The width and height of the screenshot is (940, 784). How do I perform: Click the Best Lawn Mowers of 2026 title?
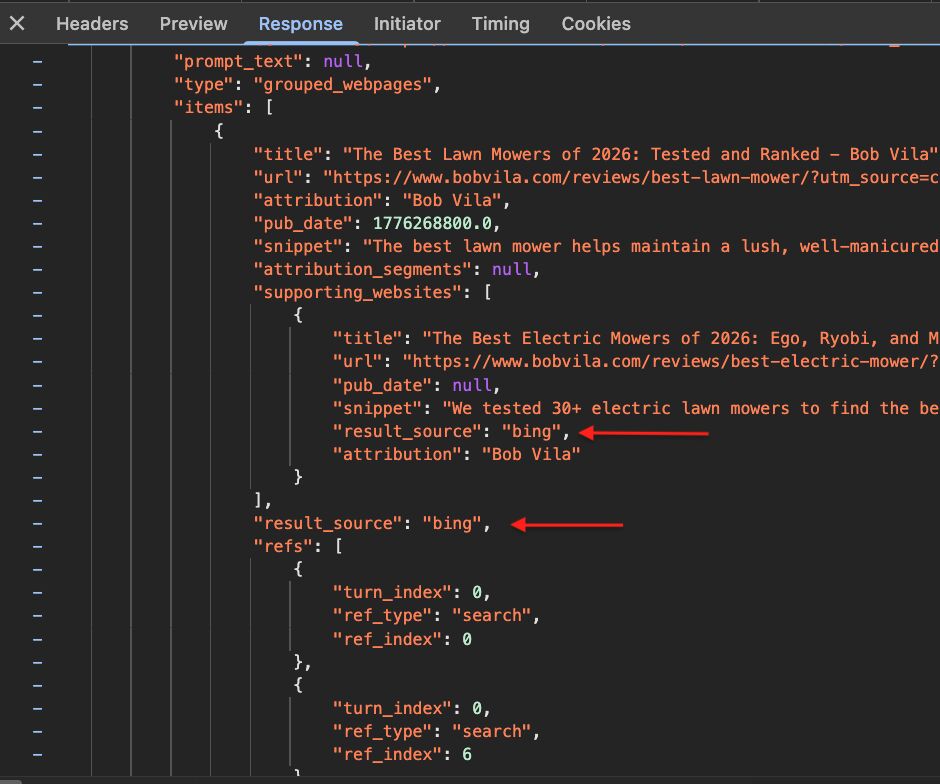(640, 154)
